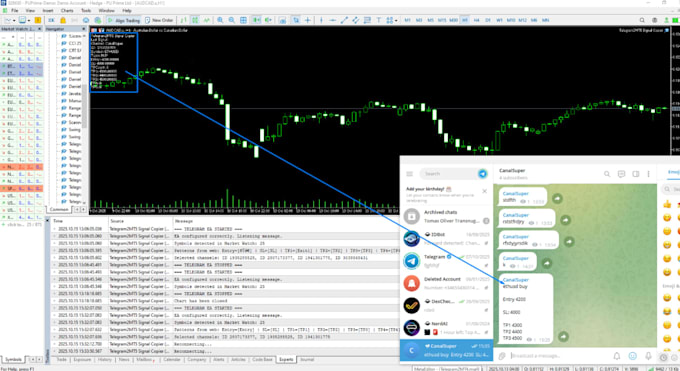Click the Message column header in log

click(x=184, y=221)
